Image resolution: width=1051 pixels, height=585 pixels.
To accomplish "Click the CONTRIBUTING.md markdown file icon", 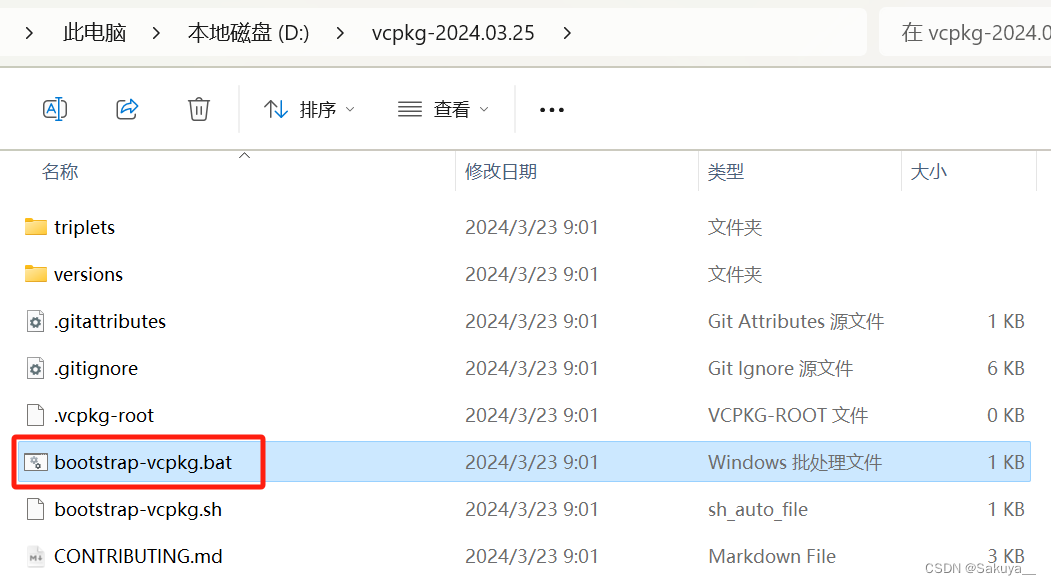I will point(36,556).
